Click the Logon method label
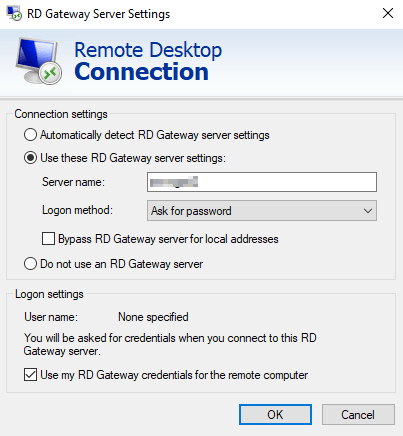Image resolution: width=403 pixels, height=436 pixels. [x=77, y=210]
